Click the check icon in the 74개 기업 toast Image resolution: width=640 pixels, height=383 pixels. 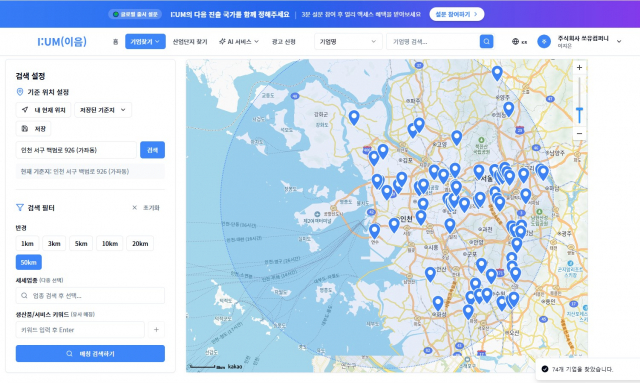point(544,369)
